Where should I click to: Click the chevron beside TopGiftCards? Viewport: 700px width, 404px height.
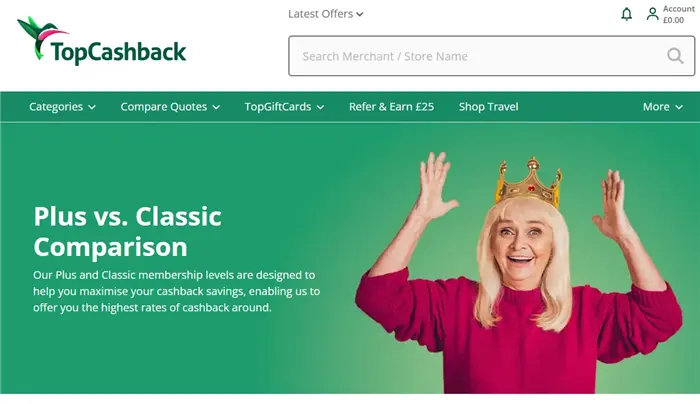[x=320, y=107]
